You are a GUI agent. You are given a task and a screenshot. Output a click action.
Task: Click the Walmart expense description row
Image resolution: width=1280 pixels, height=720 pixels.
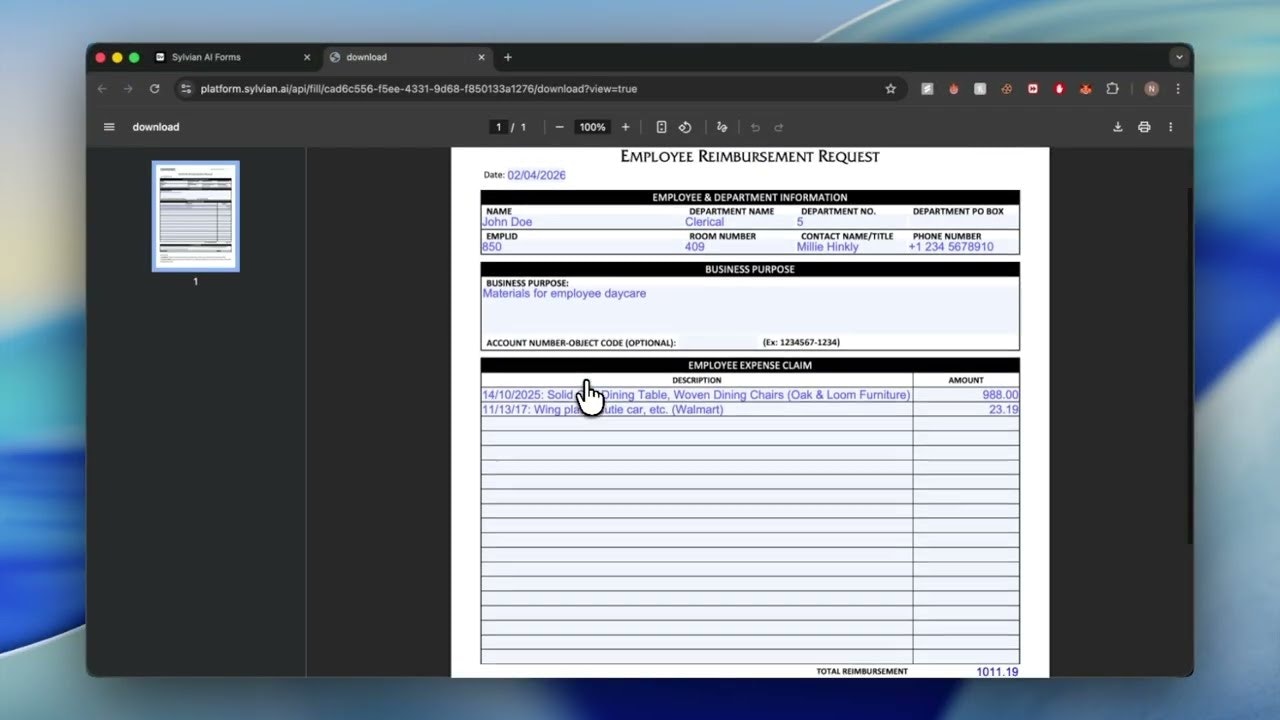tap(697, 410)
